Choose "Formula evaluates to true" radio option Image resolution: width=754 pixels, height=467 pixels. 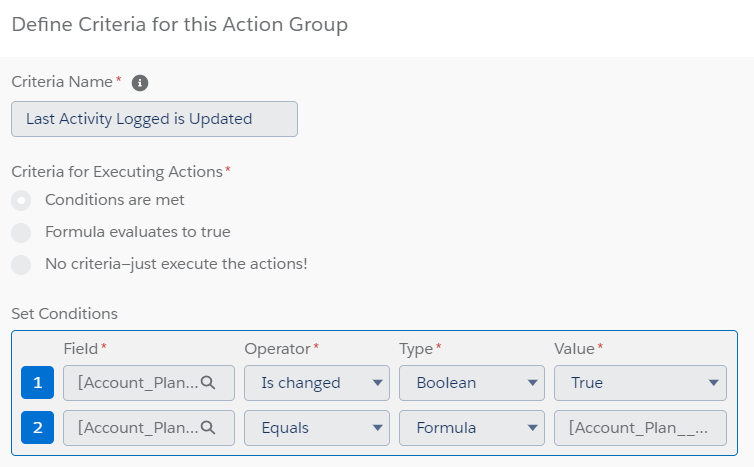(21, 232)
